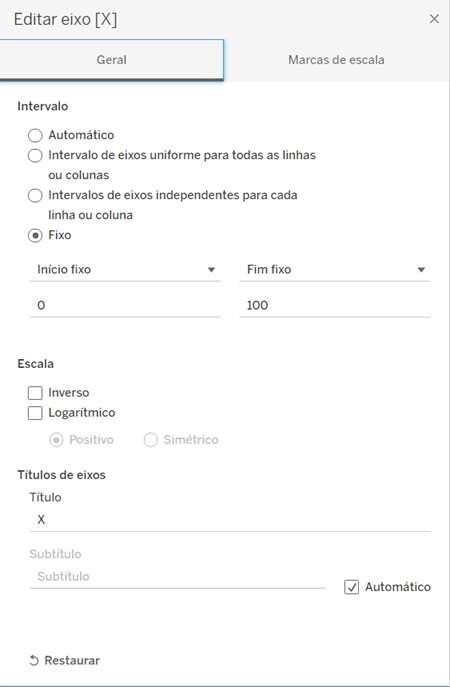Enable the Logarítmico scale checkbox

tap(35, 413)
